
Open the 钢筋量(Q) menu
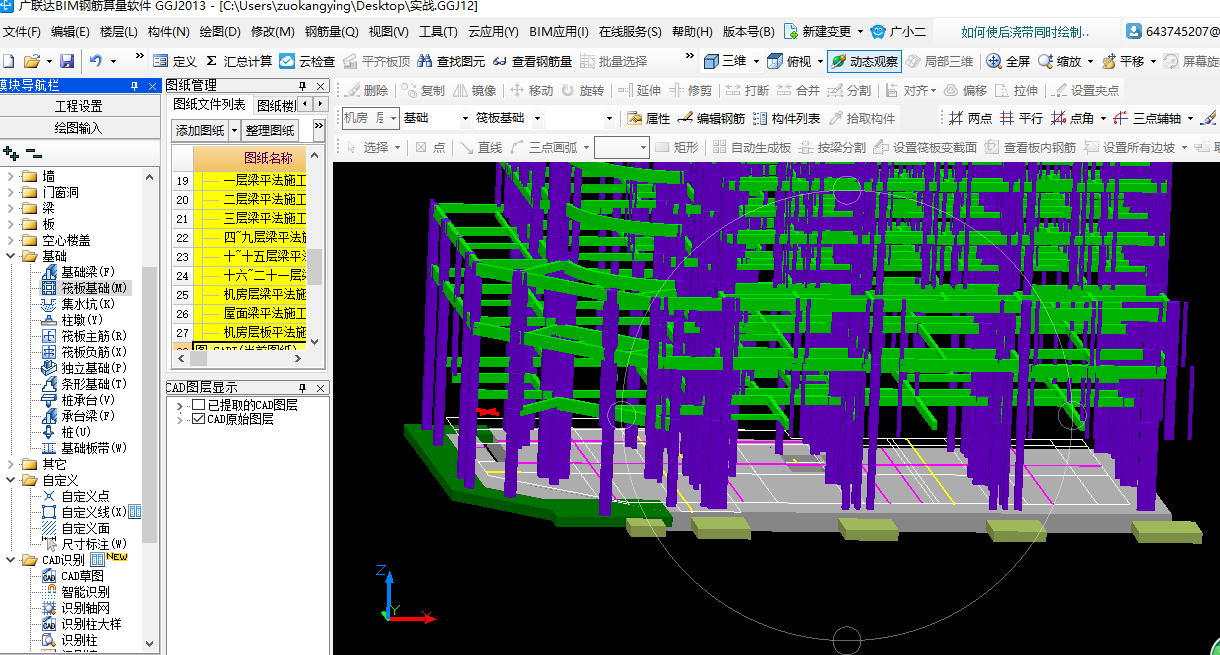pos(332,32)
